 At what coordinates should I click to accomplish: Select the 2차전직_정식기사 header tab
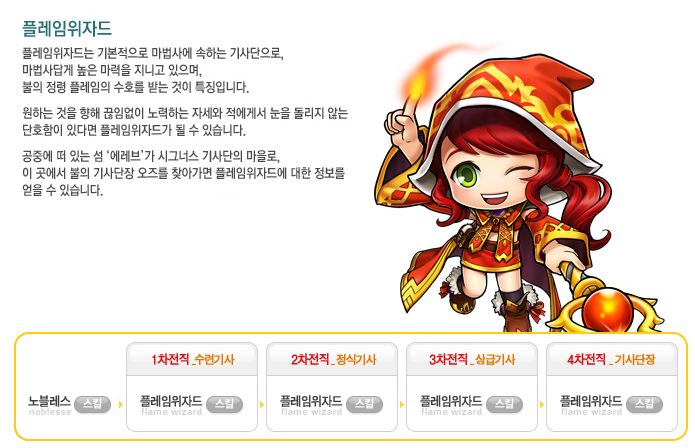coord(332,359)
